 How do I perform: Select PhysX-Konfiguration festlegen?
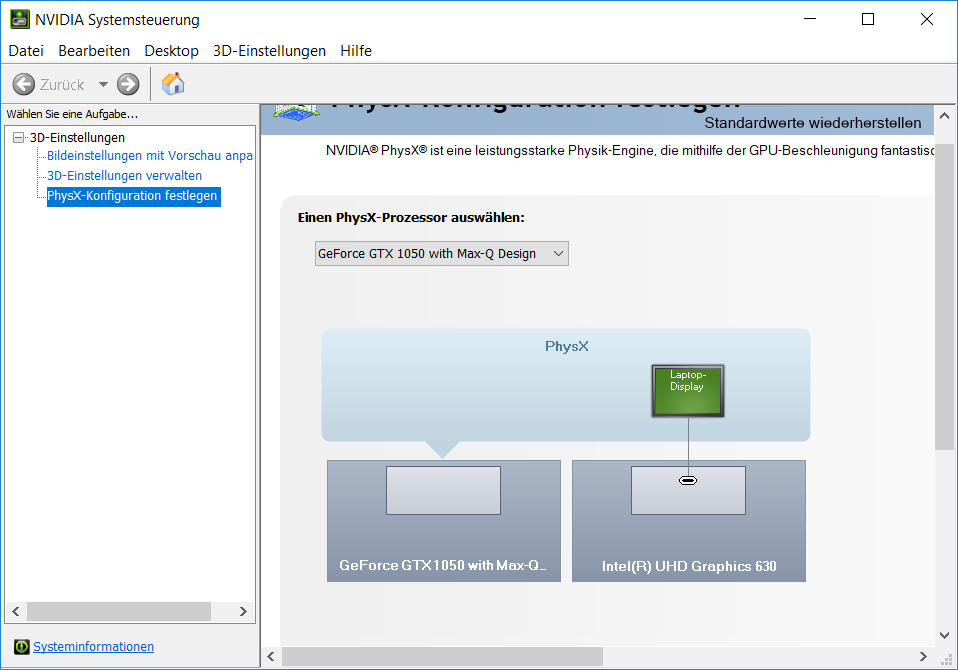pos(133,196)
